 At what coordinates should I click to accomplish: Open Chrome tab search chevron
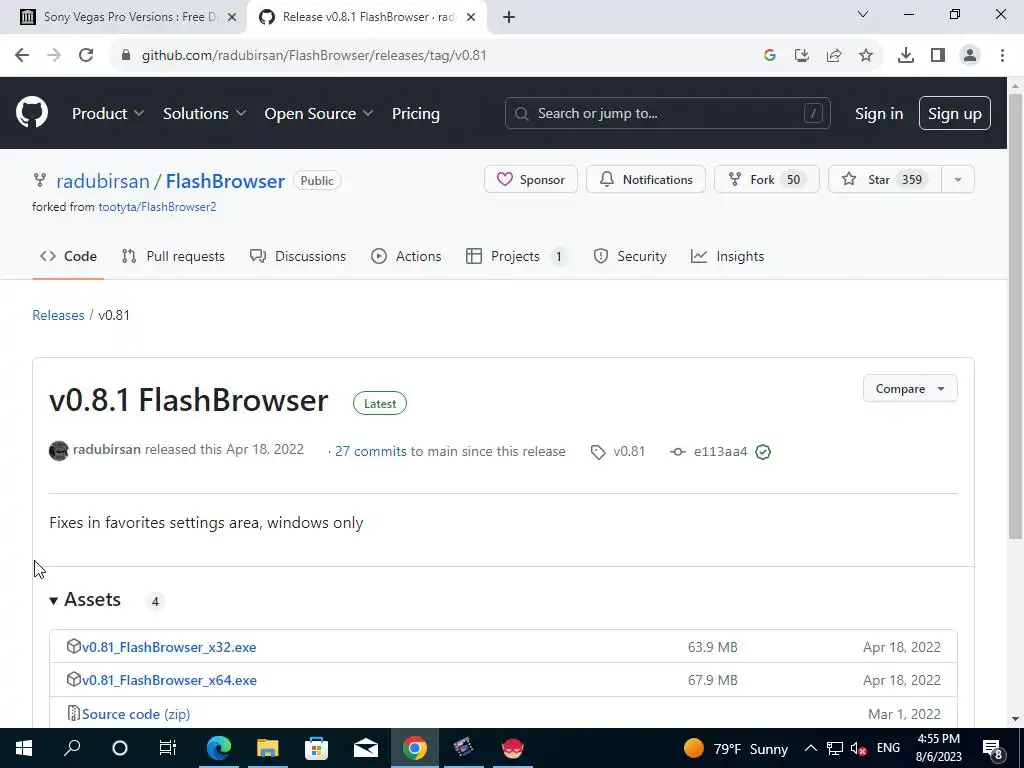863,14
